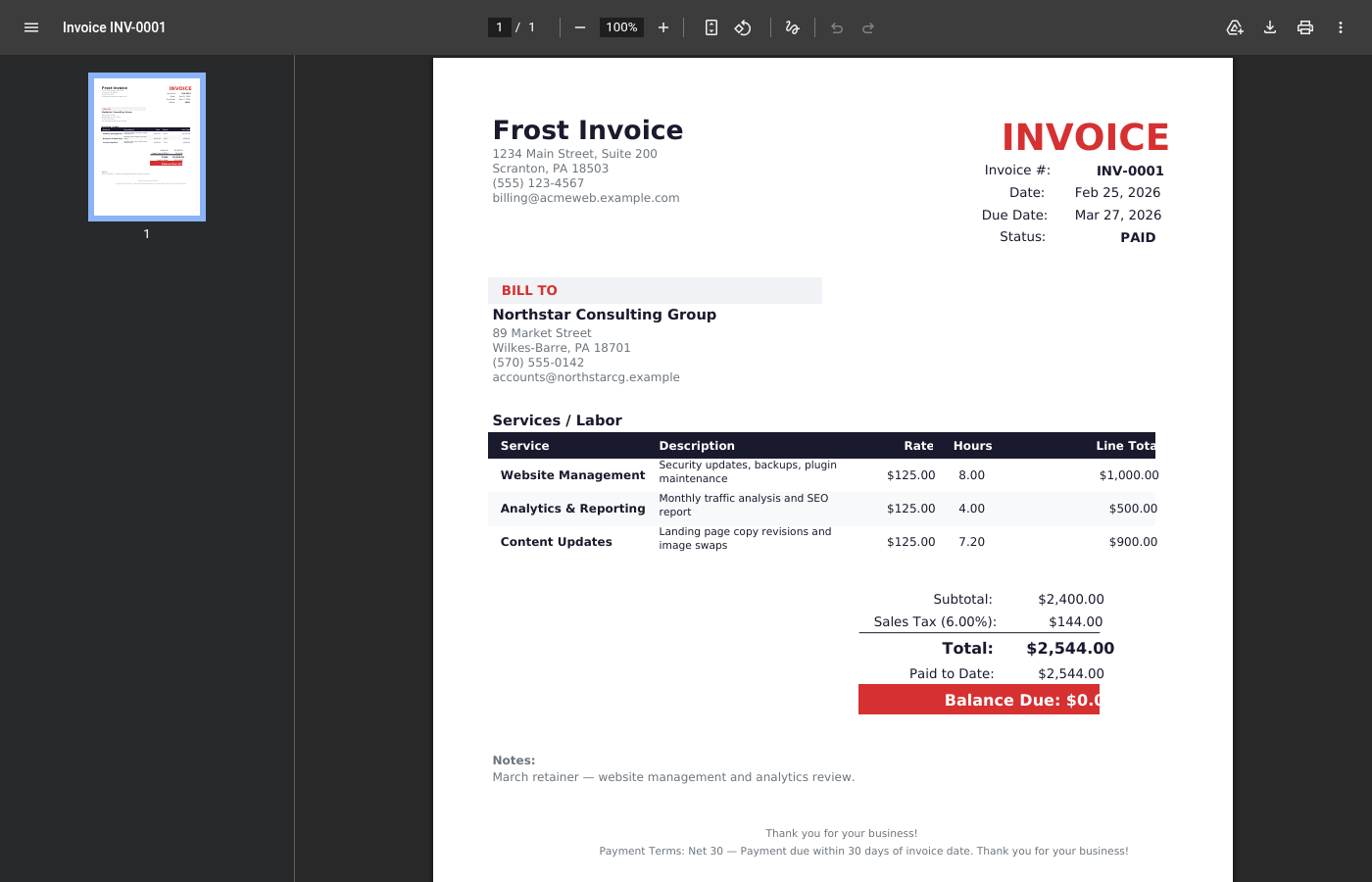Screen dimensions: 1372x882
Task: Click the 100% zoom level display
Action: pyautogui.click(x=620, y=27)
